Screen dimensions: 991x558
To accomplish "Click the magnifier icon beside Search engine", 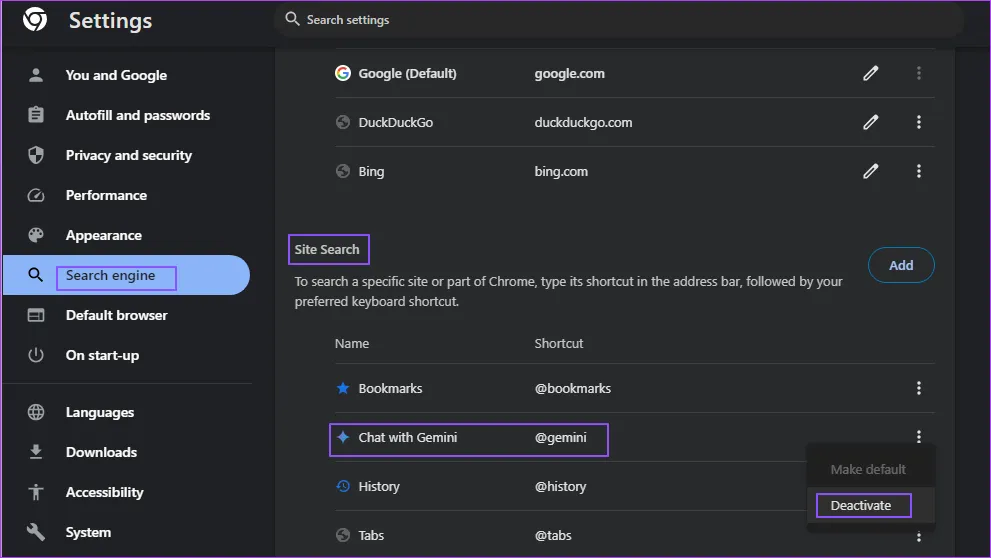I will [36, 275].
